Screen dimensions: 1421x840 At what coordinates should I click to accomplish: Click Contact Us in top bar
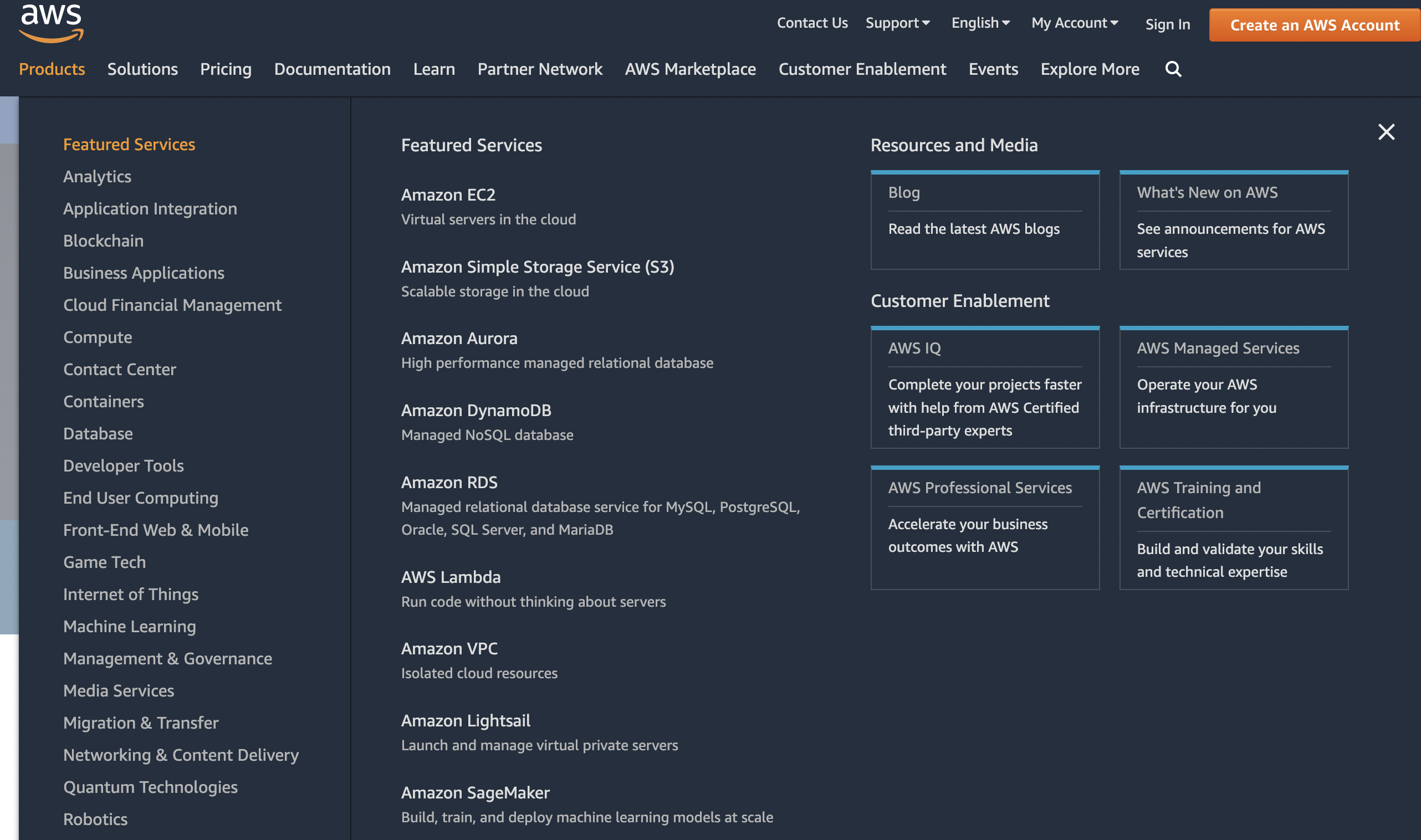point(812,23)
